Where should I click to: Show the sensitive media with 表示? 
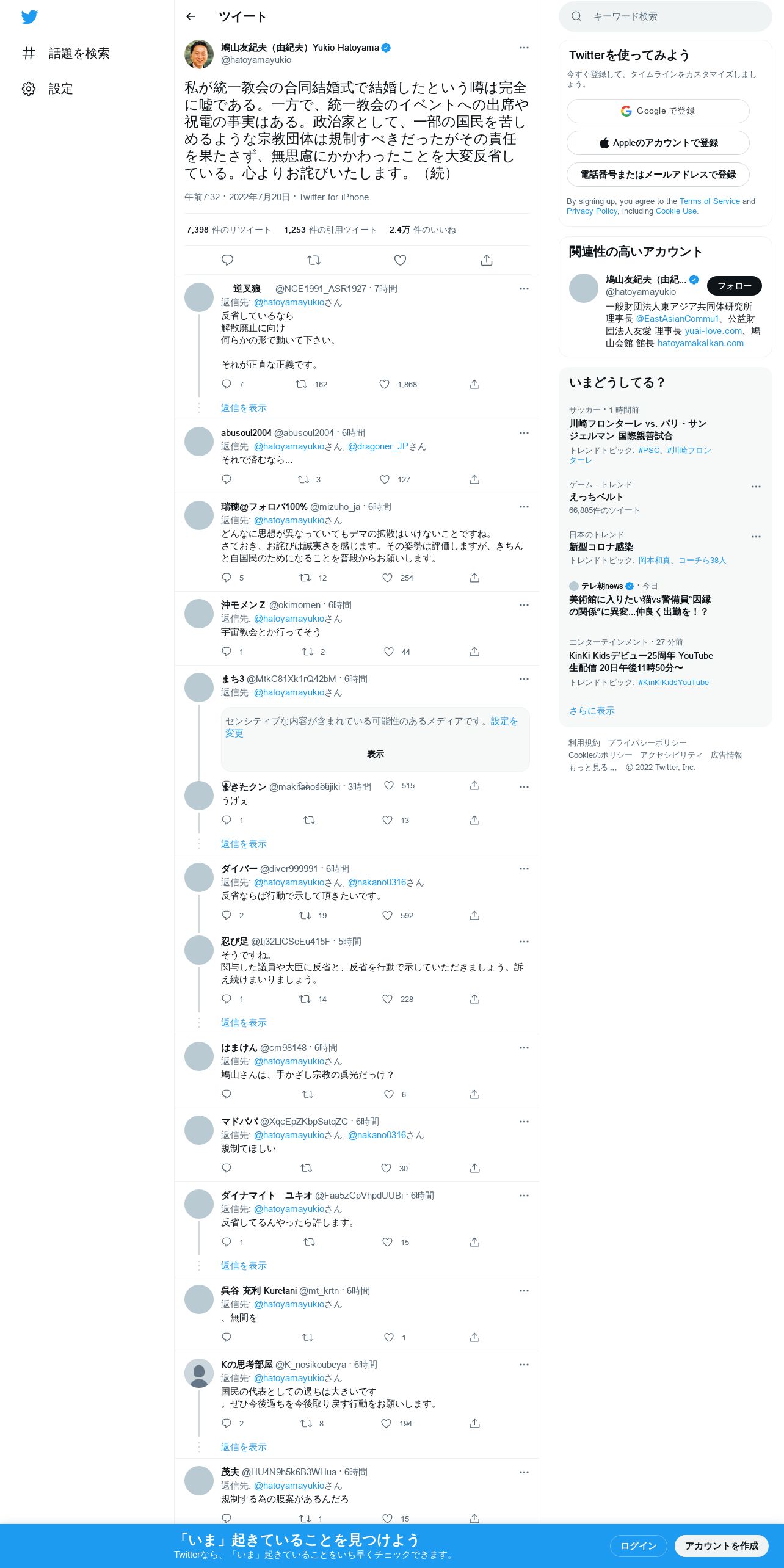coord(376,755)
